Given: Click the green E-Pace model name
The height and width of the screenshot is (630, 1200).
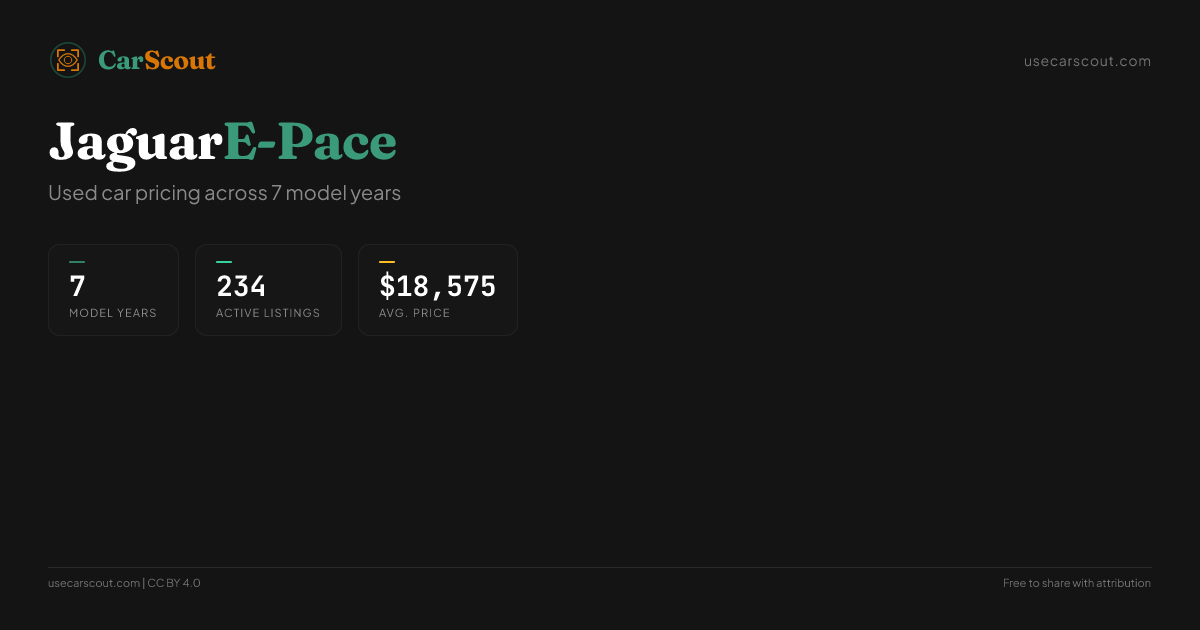Looking at the screenshot, I should 310,142.
